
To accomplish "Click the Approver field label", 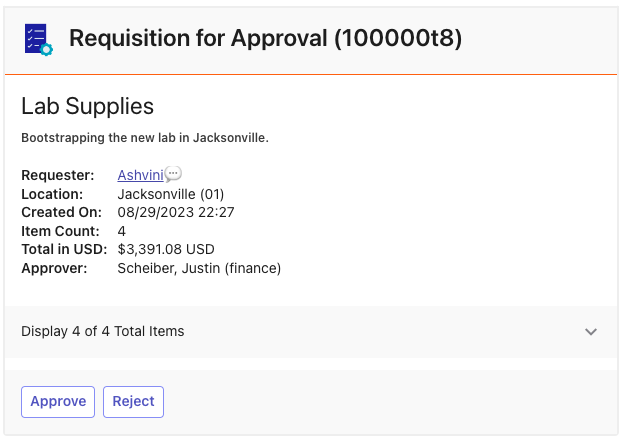I will (54, 268).
